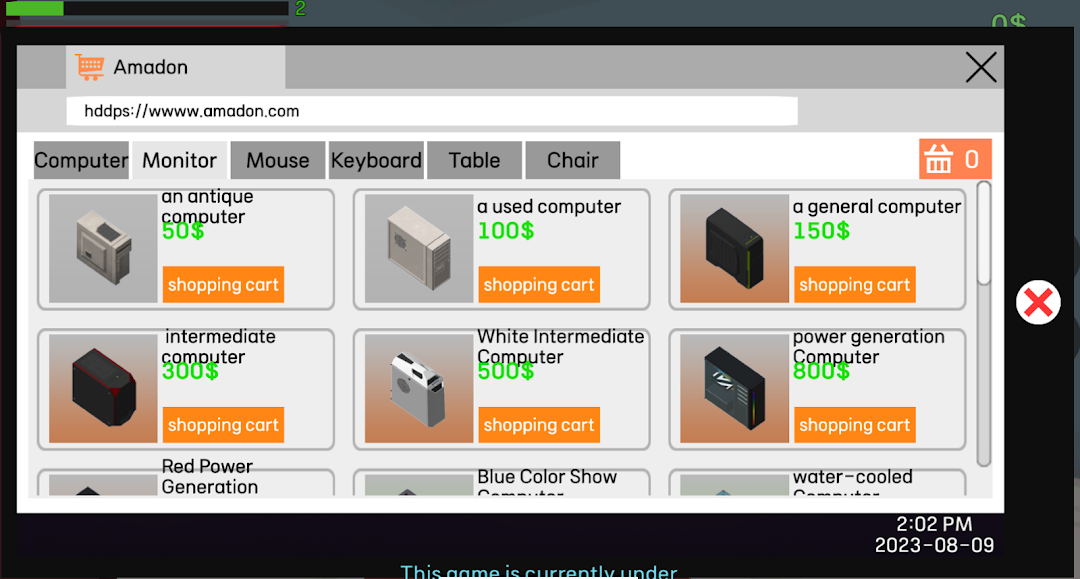The image size is (1080, 579).
Task: Click the White Intermediate Computer image
Action: point(419,388)
